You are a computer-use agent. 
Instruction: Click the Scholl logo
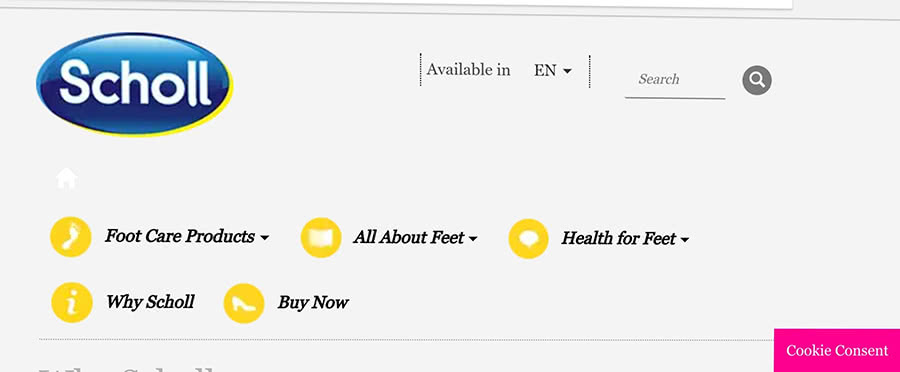click(x=134, y=84)
